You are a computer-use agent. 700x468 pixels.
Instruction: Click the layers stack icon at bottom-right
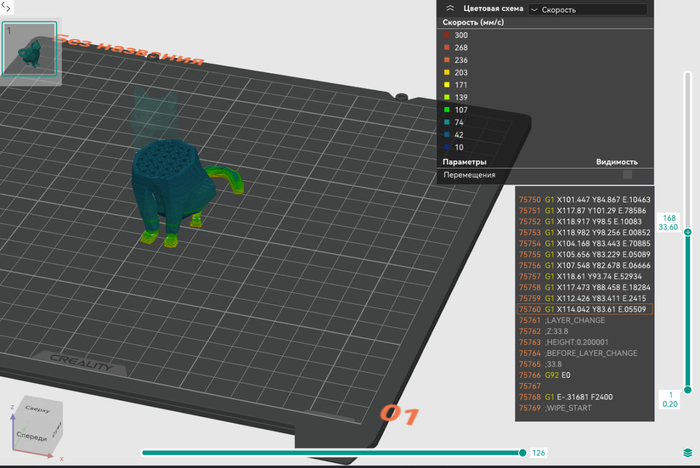pyautogui.click(x=688, y=453)
